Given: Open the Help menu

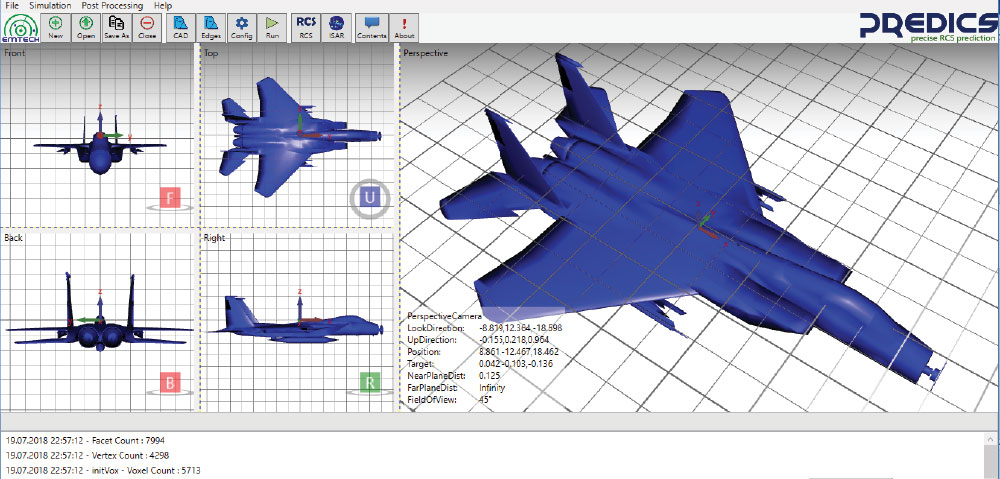Looking at the screenshot, I should coord(163,6).
